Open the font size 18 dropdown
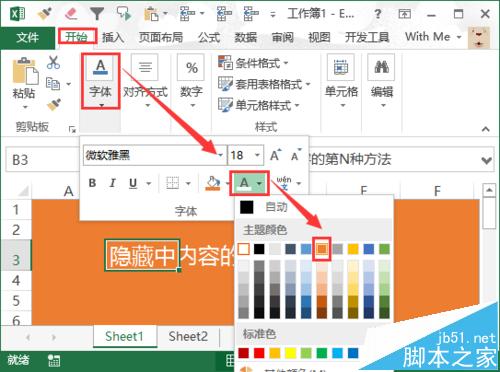 pos(257,155)
